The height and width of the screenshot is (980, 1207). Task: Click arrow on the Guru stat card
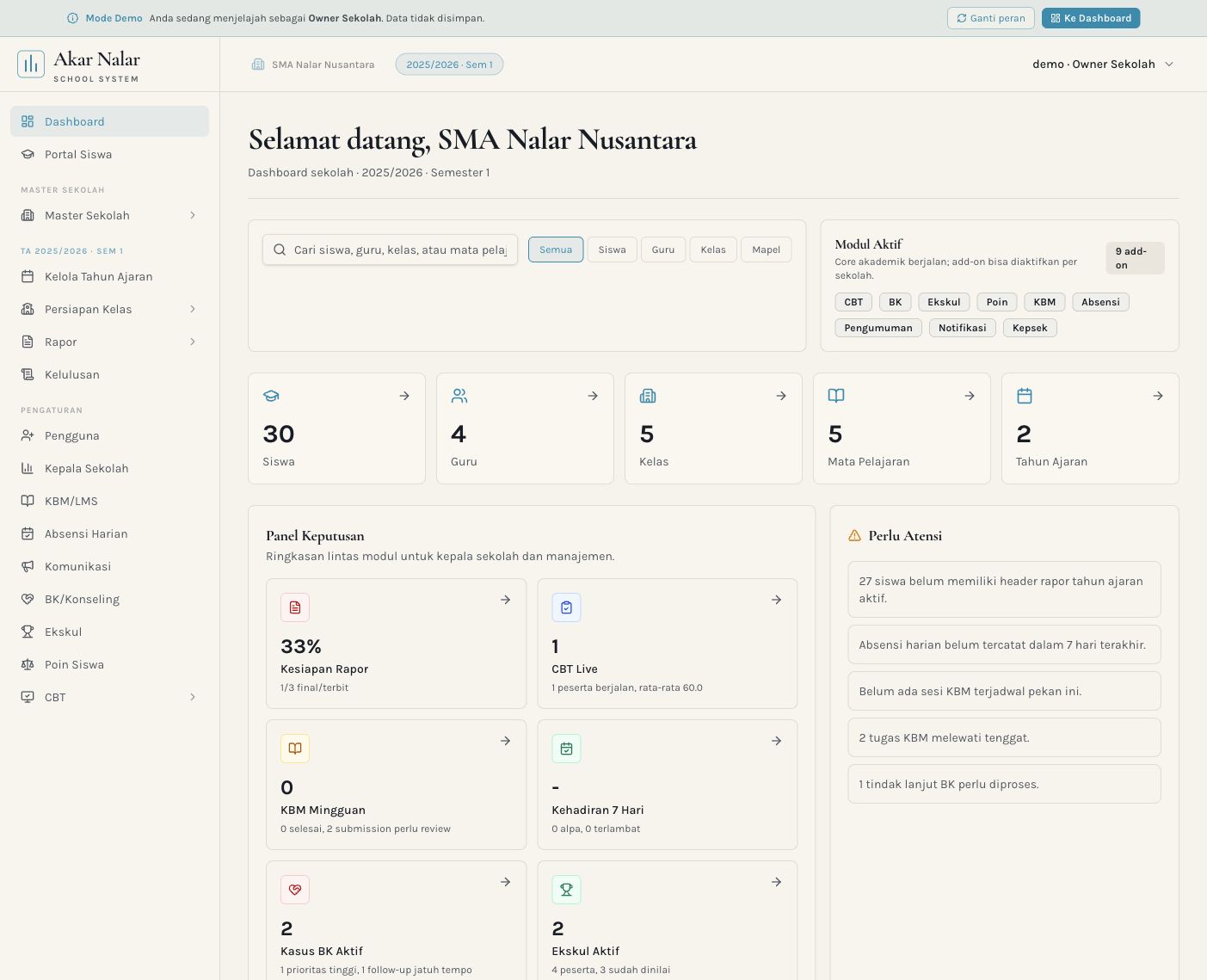tap(593, 396)
